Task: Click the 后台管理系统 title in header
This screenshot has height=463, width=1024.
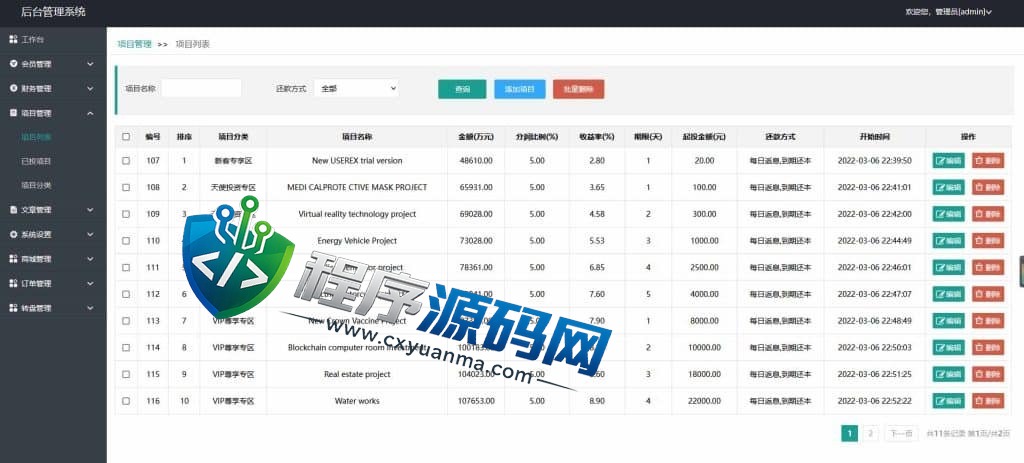Action: coord(54,12)
